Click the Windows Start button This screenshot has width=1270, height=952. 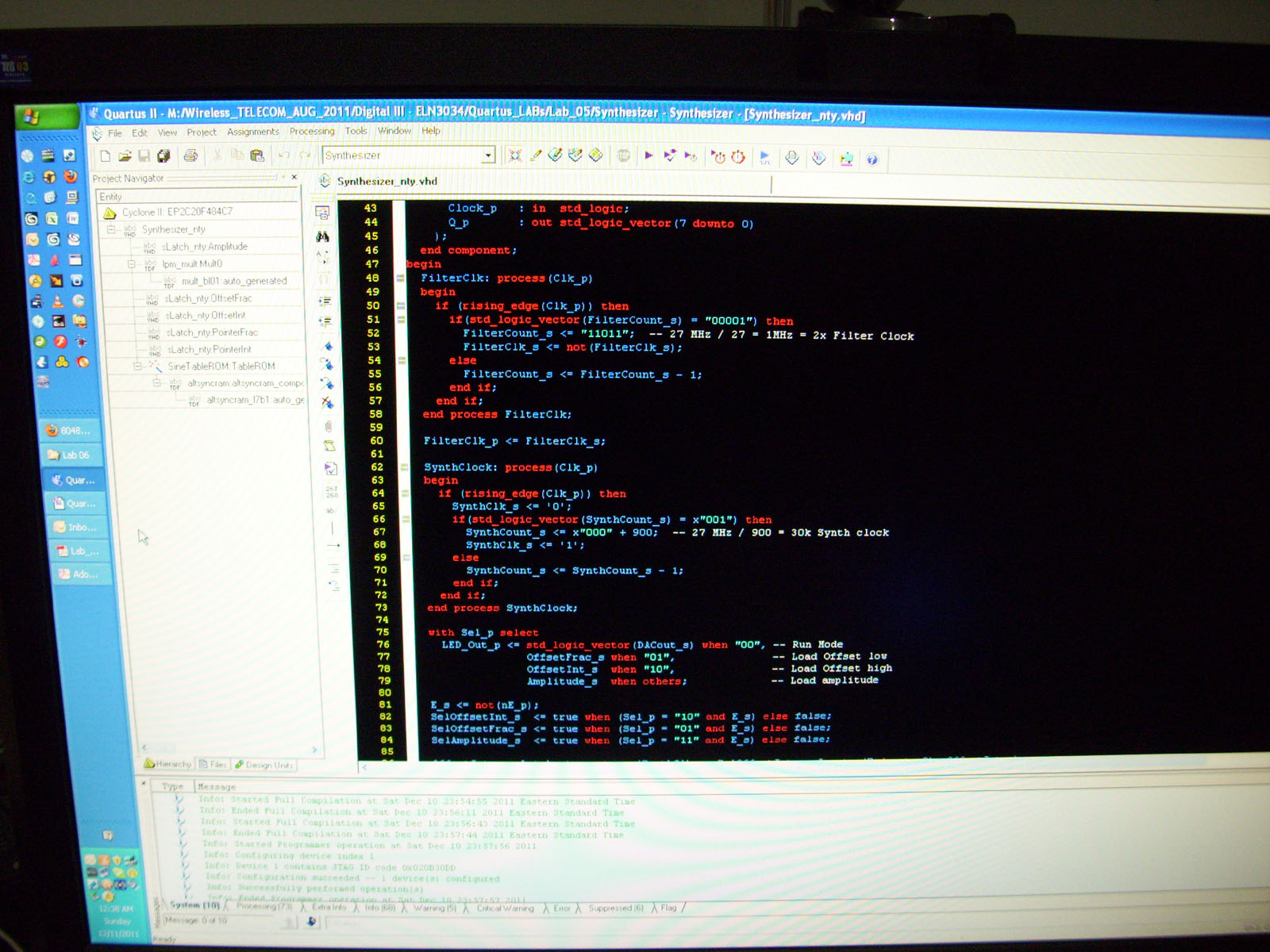click(x=46, y=117)
